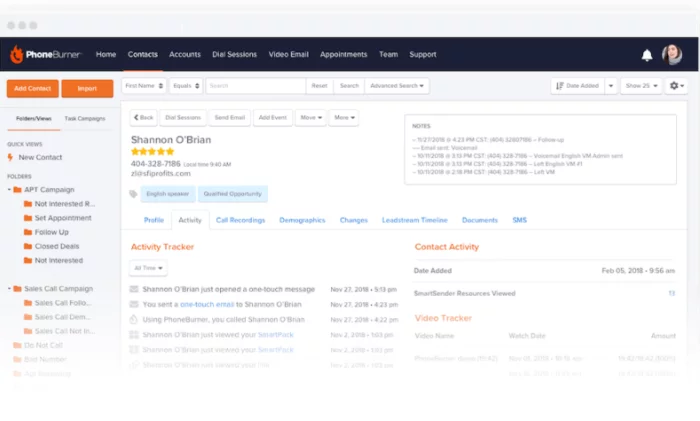Open the sort direction arrow dropdown
Viewport: 700px width, 421px height.
(611, 86)
